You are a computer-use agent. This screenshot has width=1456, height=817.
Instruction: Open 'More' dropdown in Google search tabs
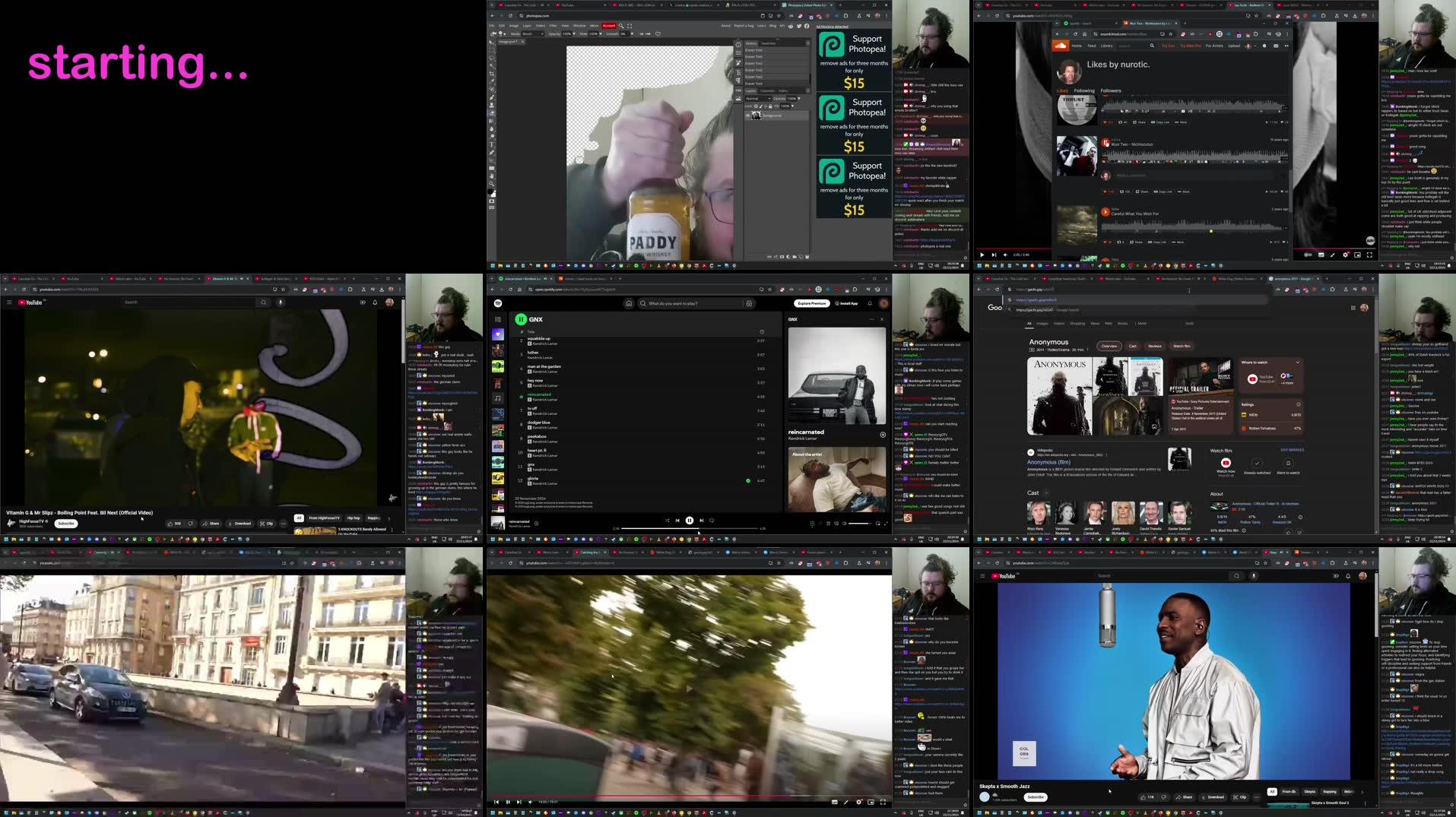click(x=1141, y=323)
